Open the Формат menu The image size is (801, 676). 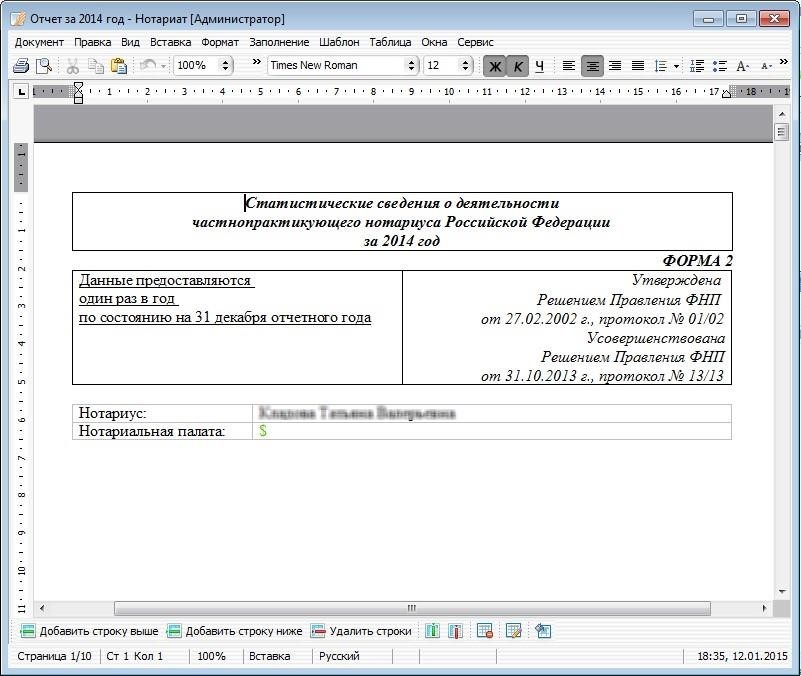tap(220, 42)
